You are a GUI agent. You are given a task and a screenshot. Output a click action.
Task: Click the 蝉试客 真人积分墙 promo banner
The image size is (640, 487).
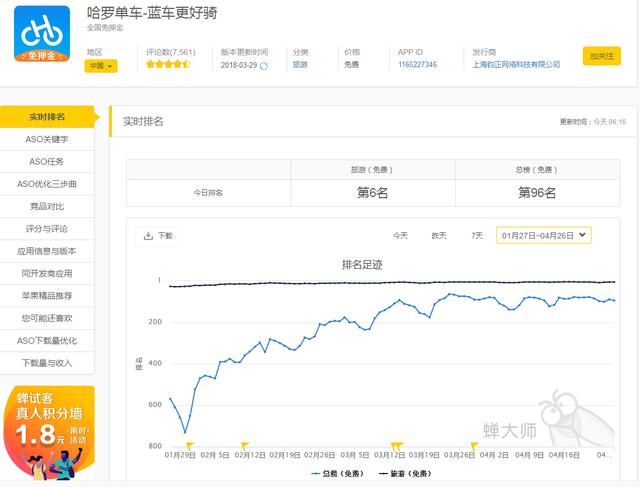click(x=49, y=433)
